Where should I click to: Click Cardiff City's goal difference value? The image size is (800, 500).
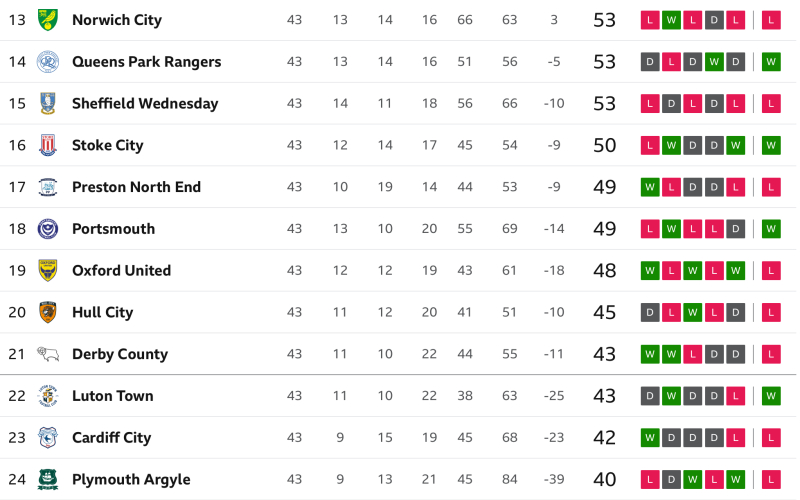[x=554, y=438]
